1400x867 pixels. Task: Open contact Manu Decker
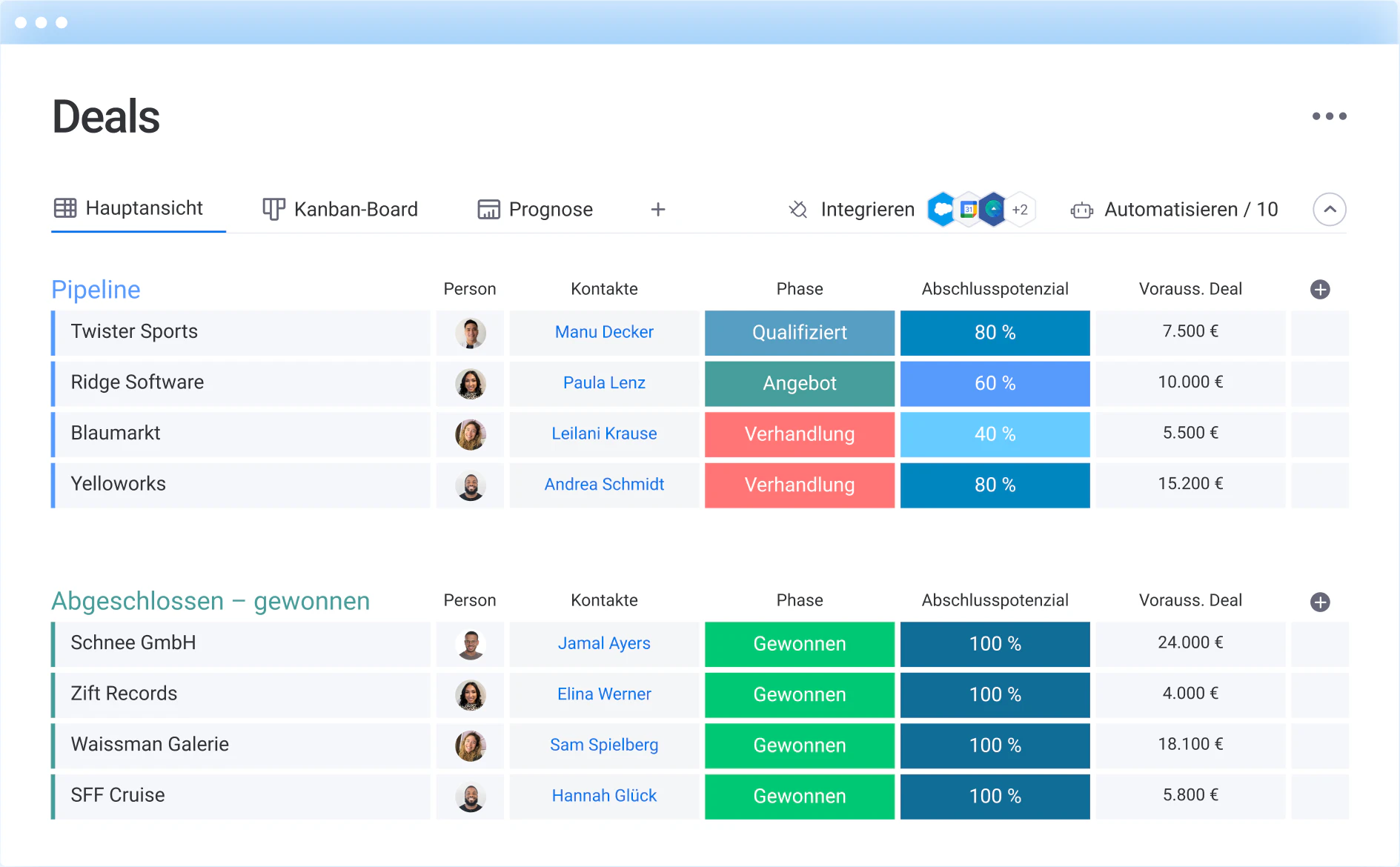[604, 332]
